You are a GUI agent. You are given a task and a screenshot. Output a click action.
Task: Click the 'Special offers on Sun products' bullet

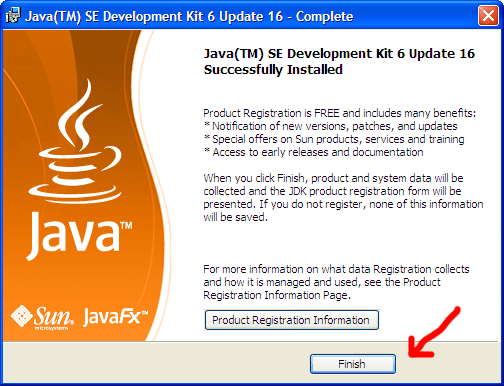334,139
